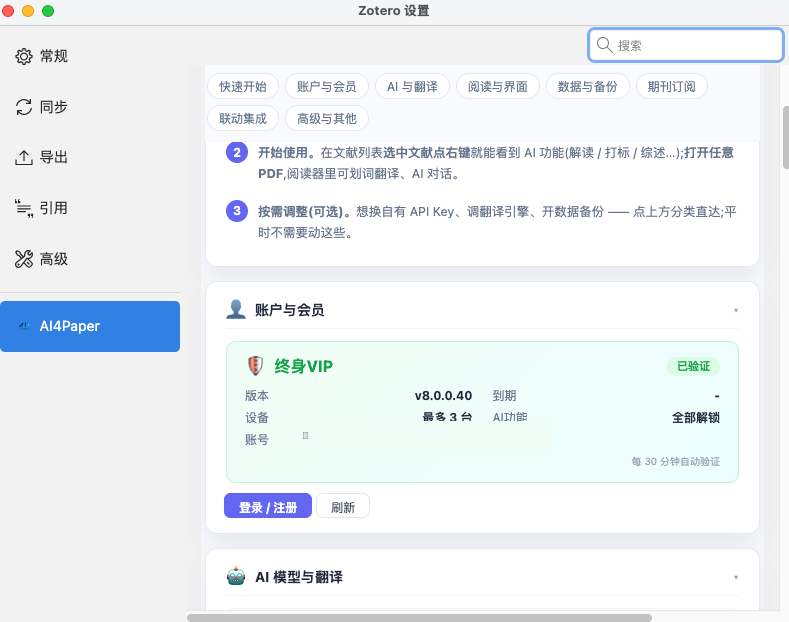789x622 pixels.
Task: Click the gear icon beside 常规
Action: click(x=24, y=56)
